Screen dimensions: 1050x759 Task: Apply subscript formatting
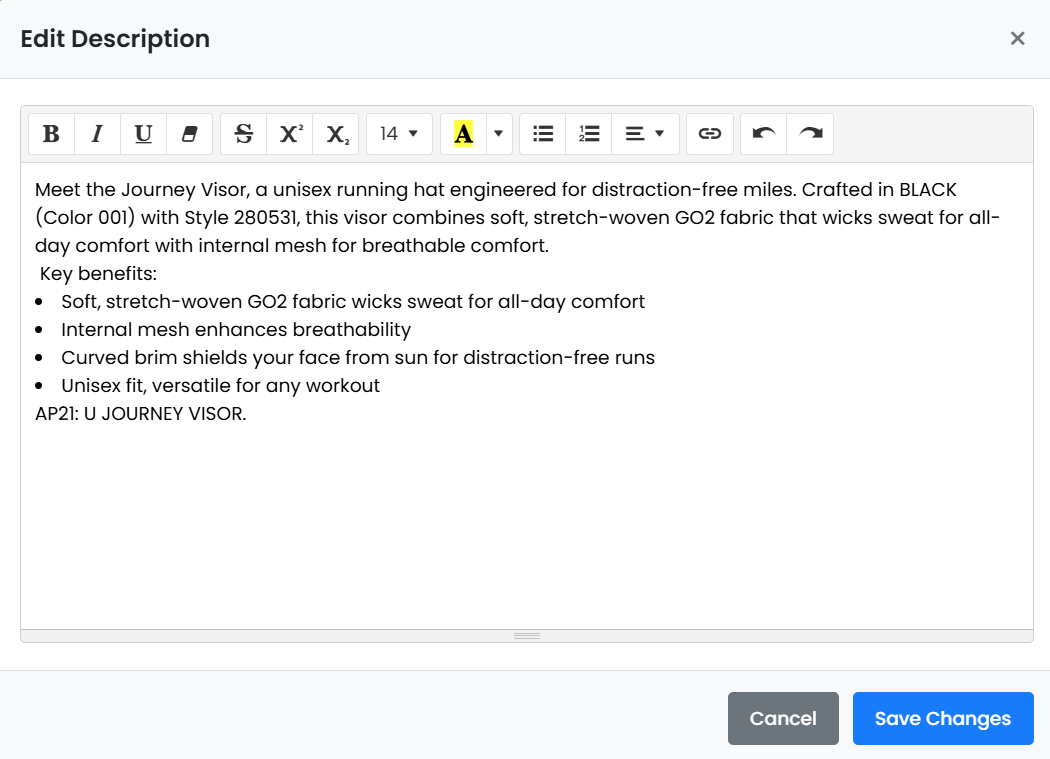coord(336,134)
